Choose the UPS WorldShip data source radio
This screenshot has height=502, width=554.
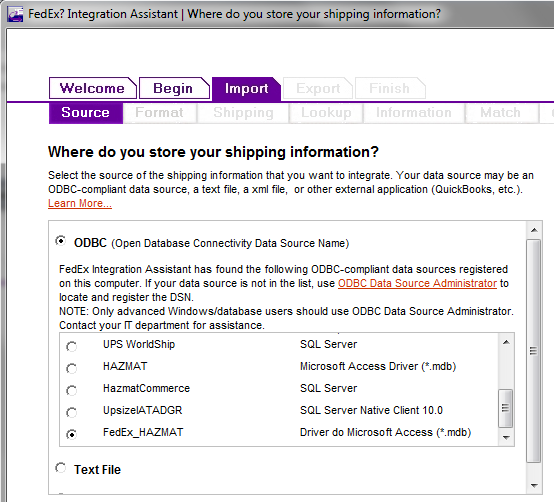[71, 346]
